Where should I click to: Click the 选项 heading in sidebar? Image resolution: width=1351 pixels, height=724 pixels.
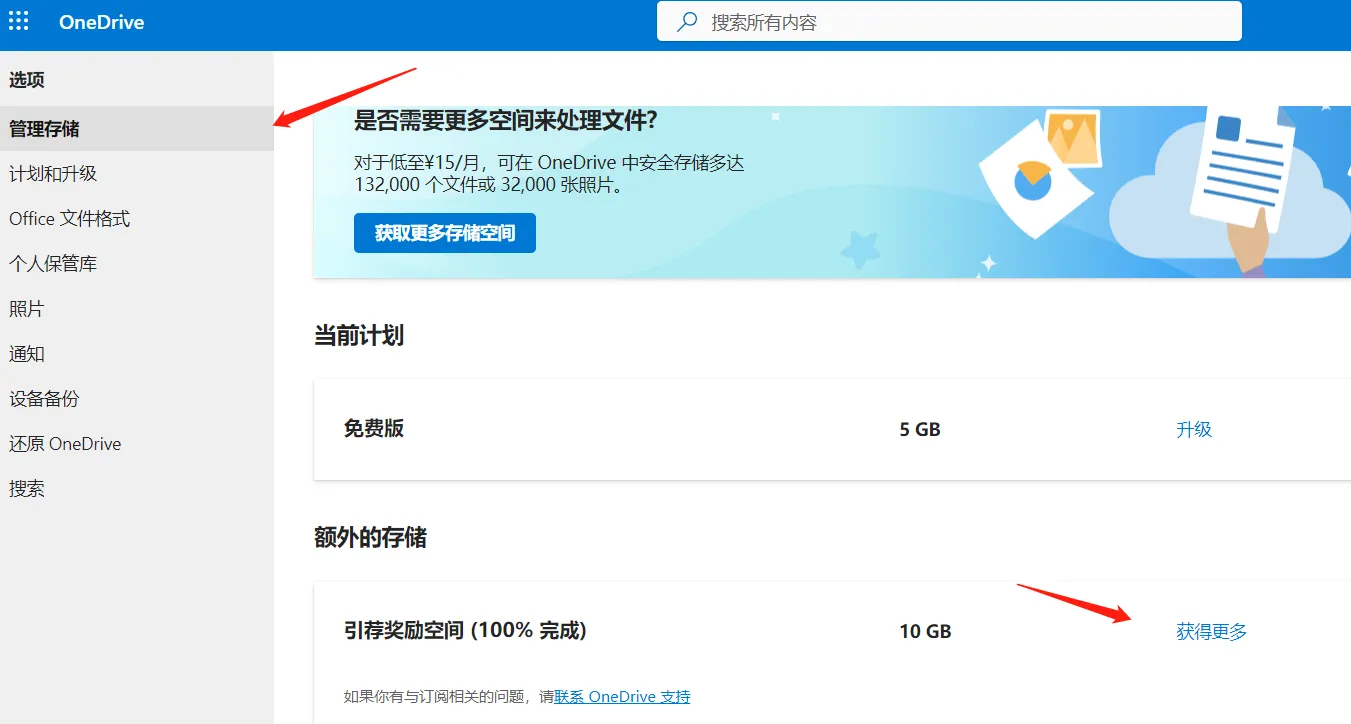point(27,80)
